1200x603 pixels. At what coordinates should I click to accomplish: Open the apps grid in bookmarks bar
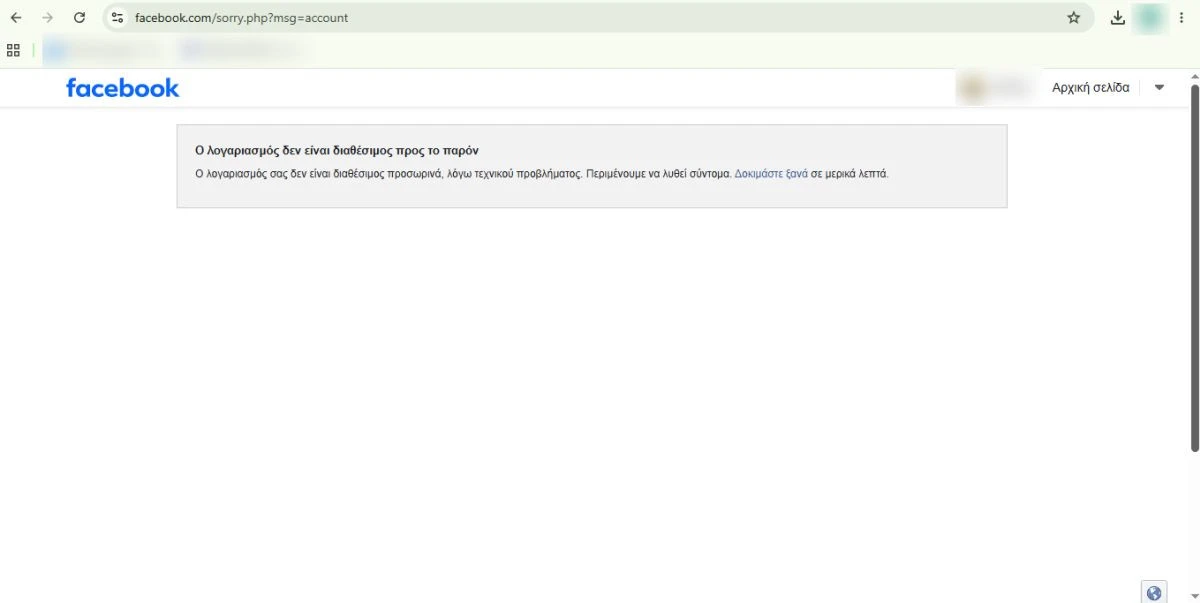tap(14, 49)
